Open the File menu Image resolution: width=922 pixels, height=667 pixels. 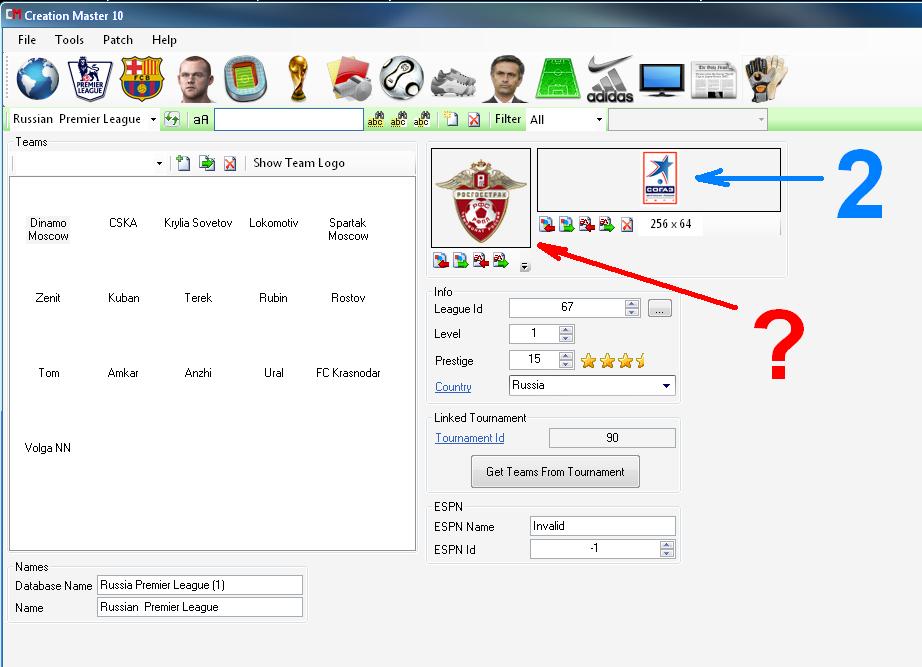27,40
